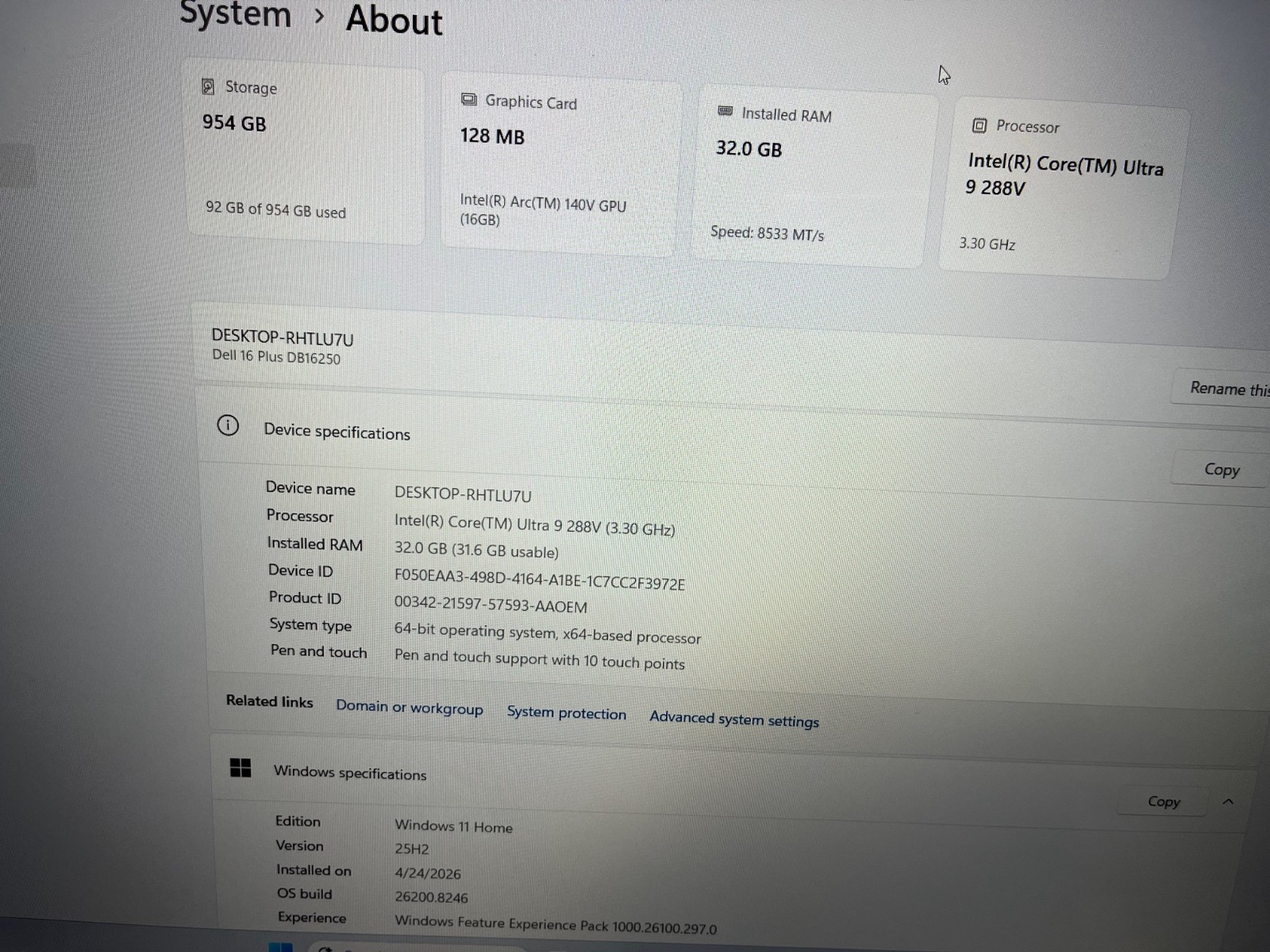
Task: Click the "Device name" row label
Action: [x=310, y=489]
